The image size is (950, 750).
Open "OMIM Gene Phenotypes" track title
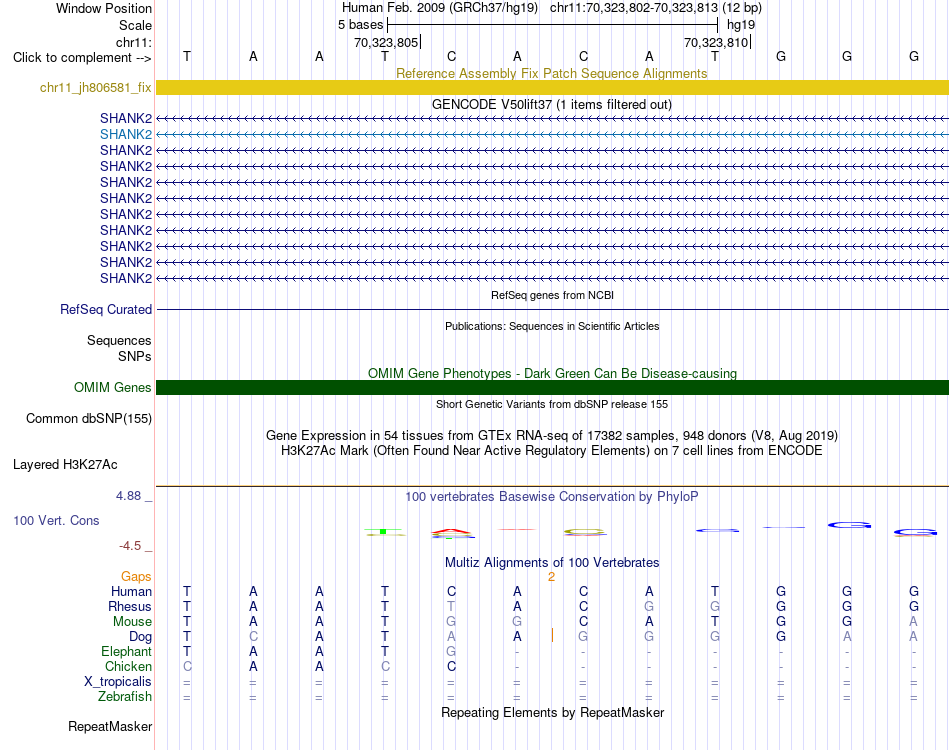552,373
